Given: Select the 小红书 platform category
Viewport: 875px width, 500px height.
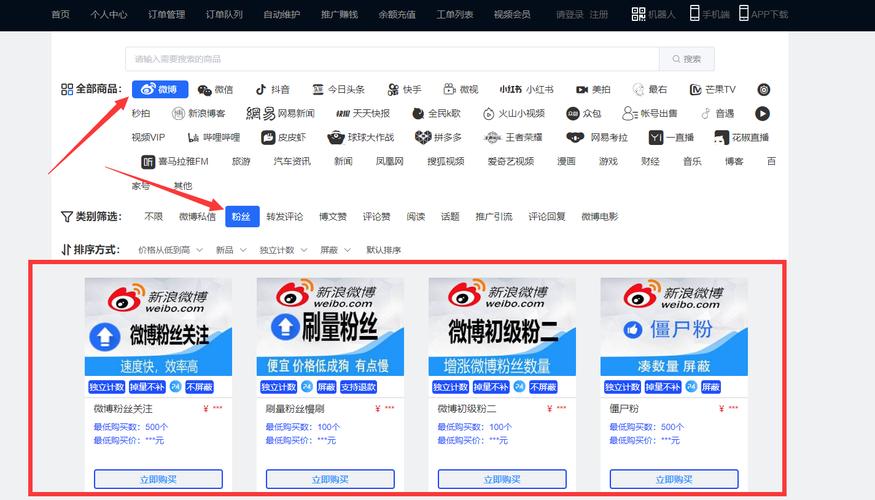Looking at the screenshot, I should click(526, 89).
